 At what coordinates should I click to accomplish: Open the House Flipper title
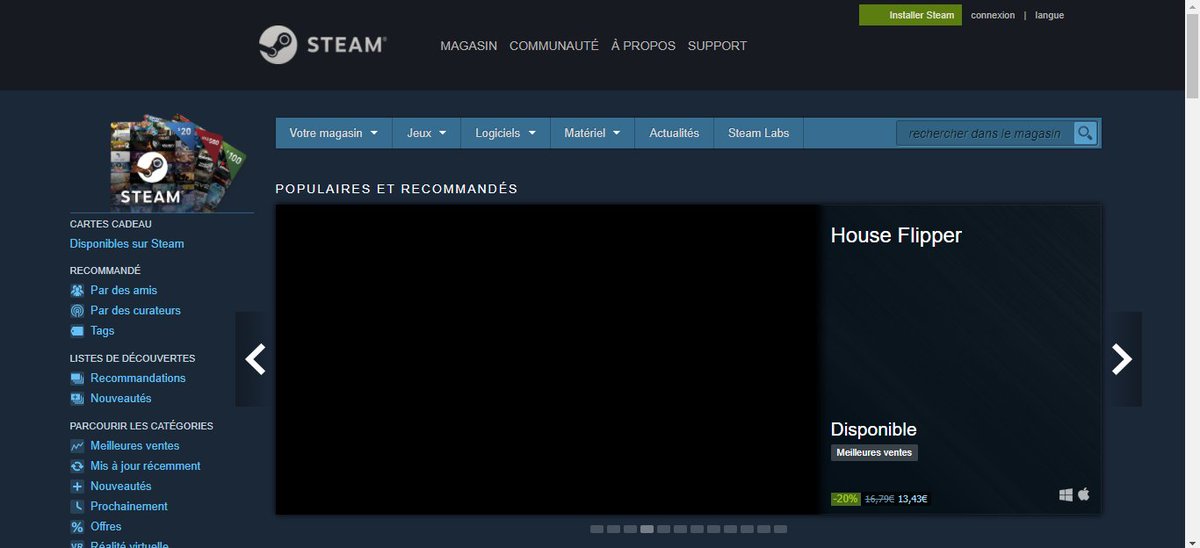click(896, 235)
